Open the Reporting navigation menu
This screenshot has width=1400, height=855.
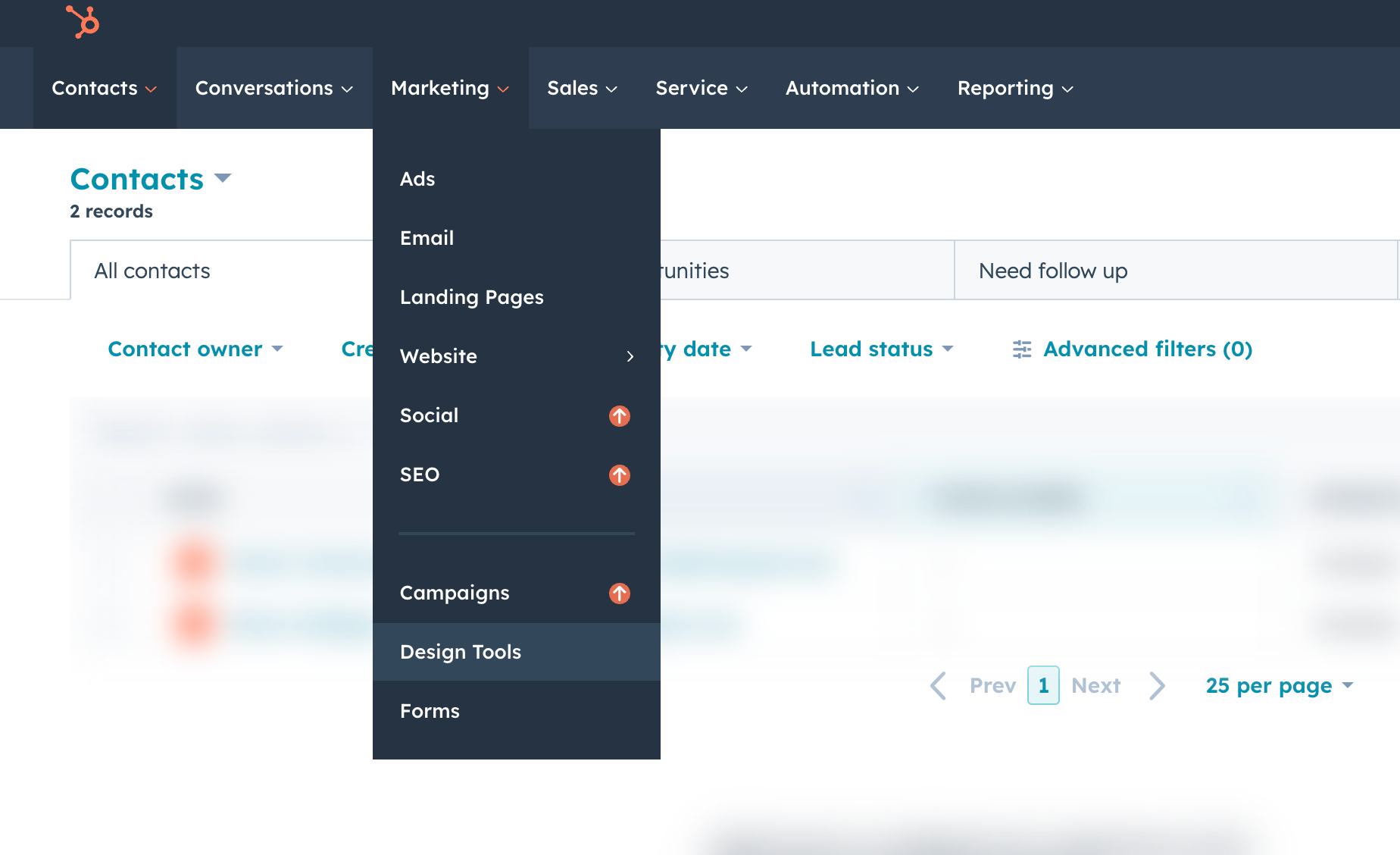1015,89
